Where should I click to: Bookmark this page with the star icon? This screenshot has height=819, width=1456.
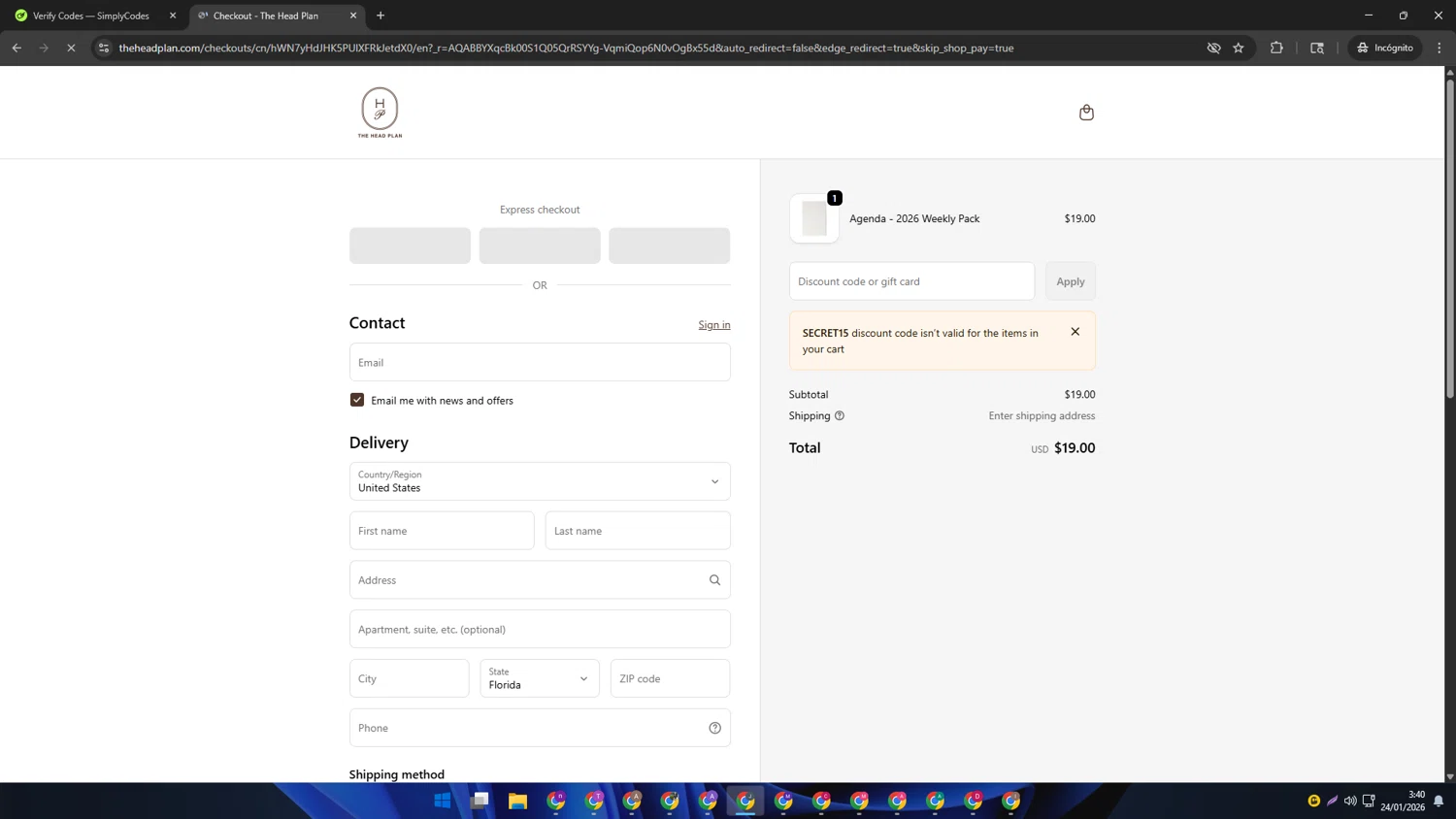click(1239, 48)
